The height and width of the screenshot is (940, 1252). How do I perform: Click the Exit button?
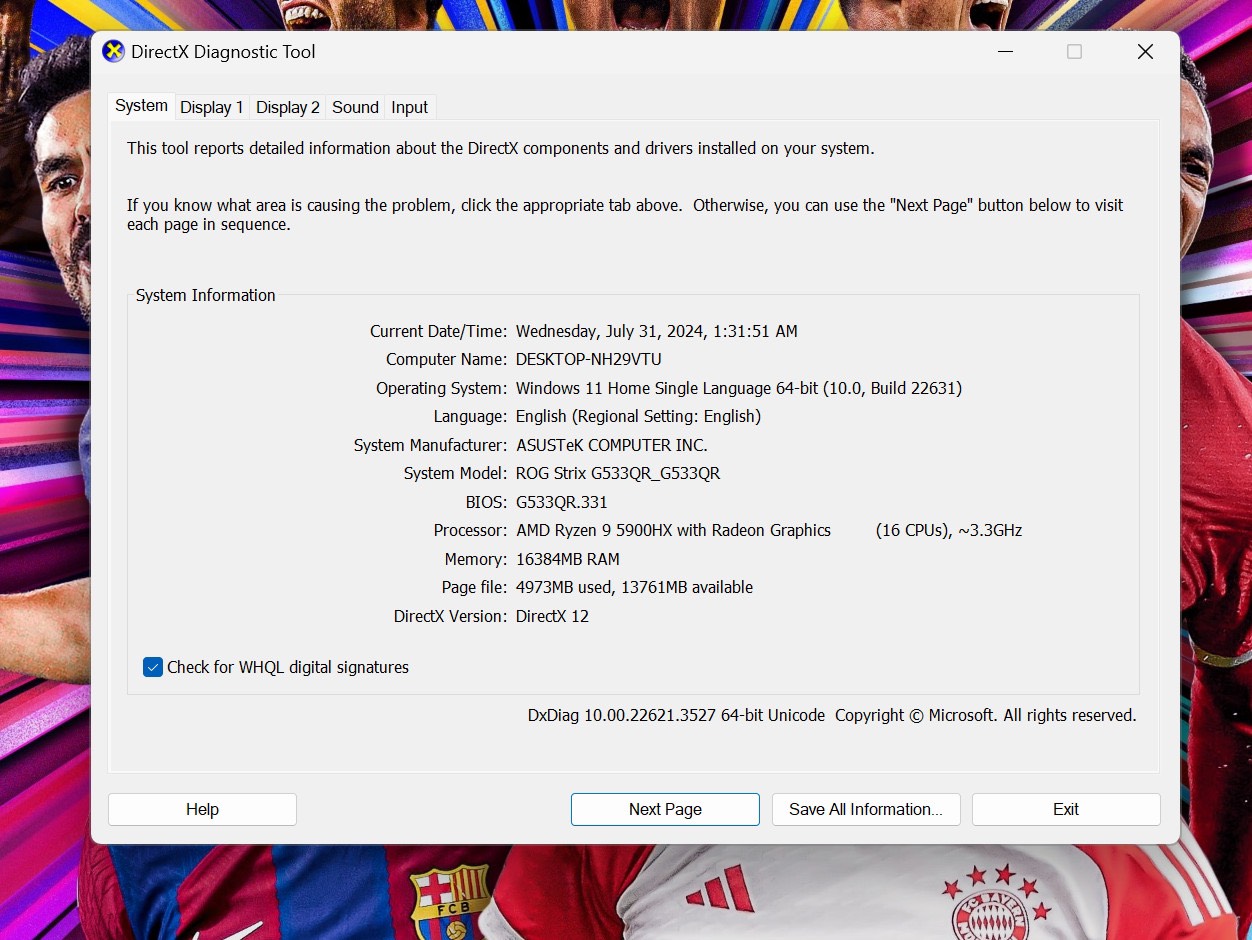click(1066, 809)
